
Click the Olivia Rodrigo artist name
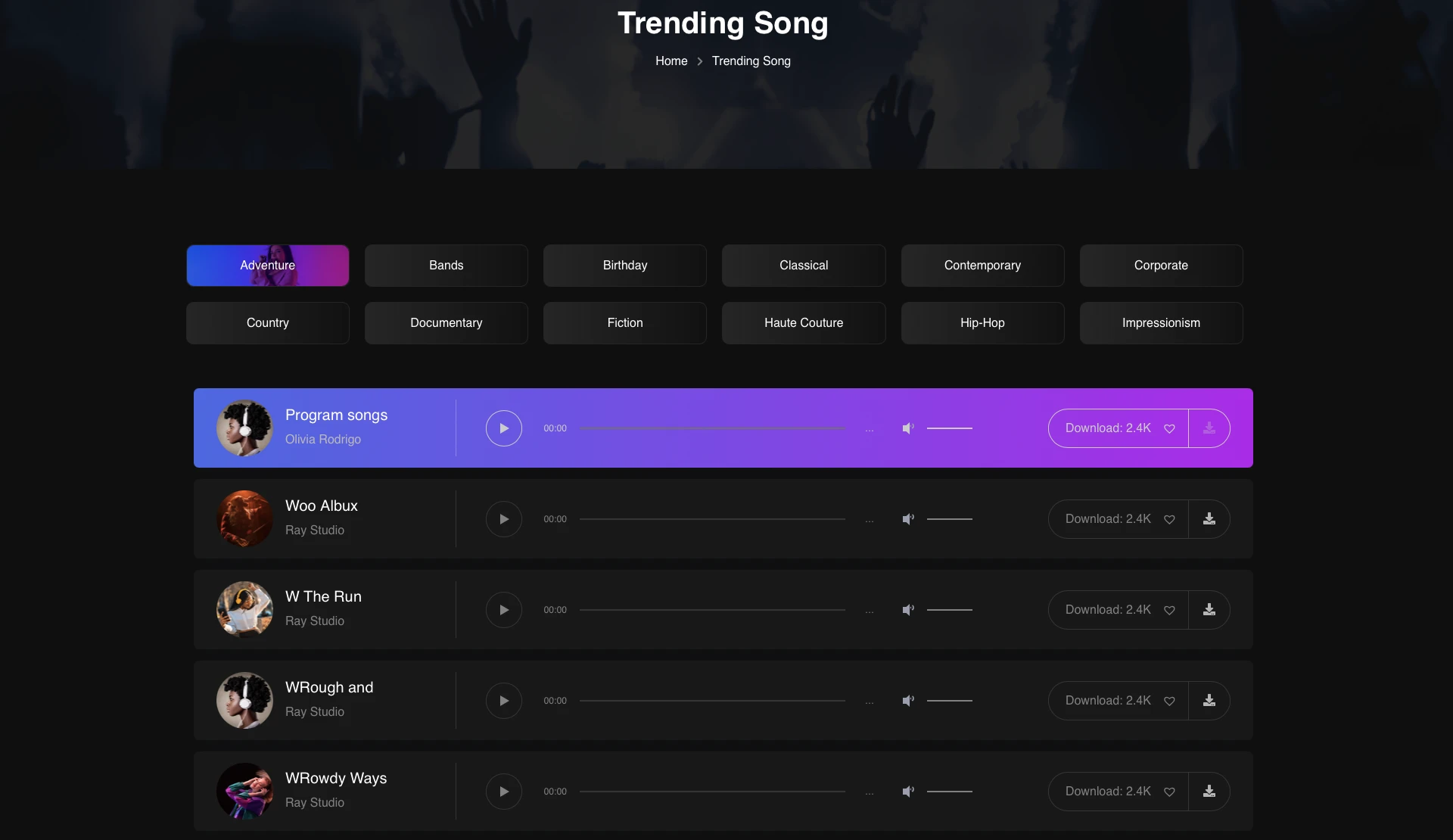tap(323, 440)
